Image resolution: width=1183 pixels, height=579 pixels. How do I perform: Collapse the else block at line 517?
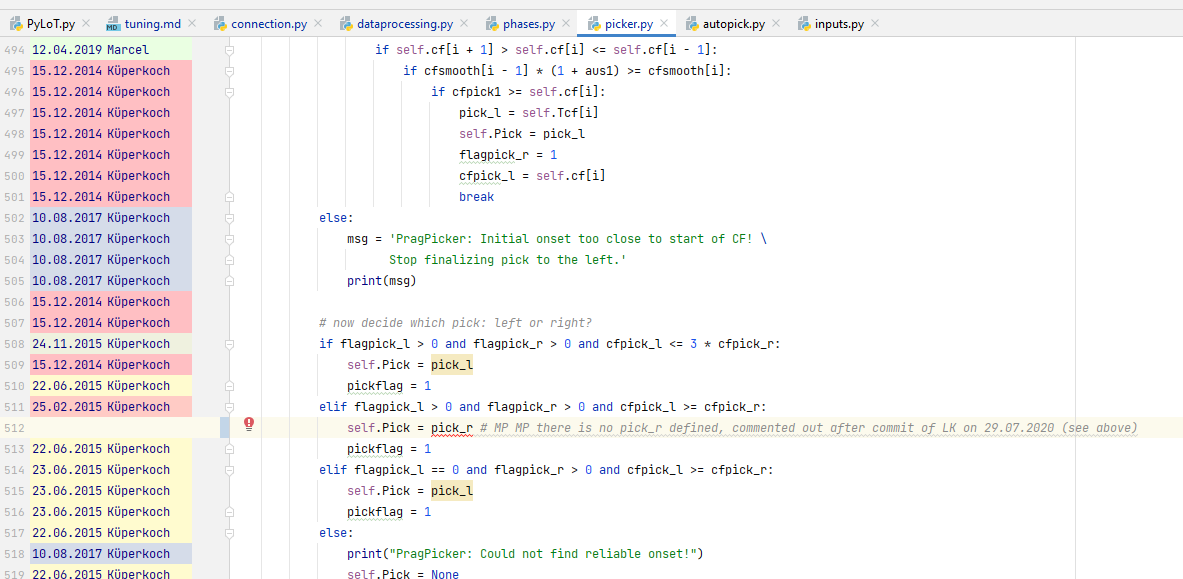click(229, 533)
